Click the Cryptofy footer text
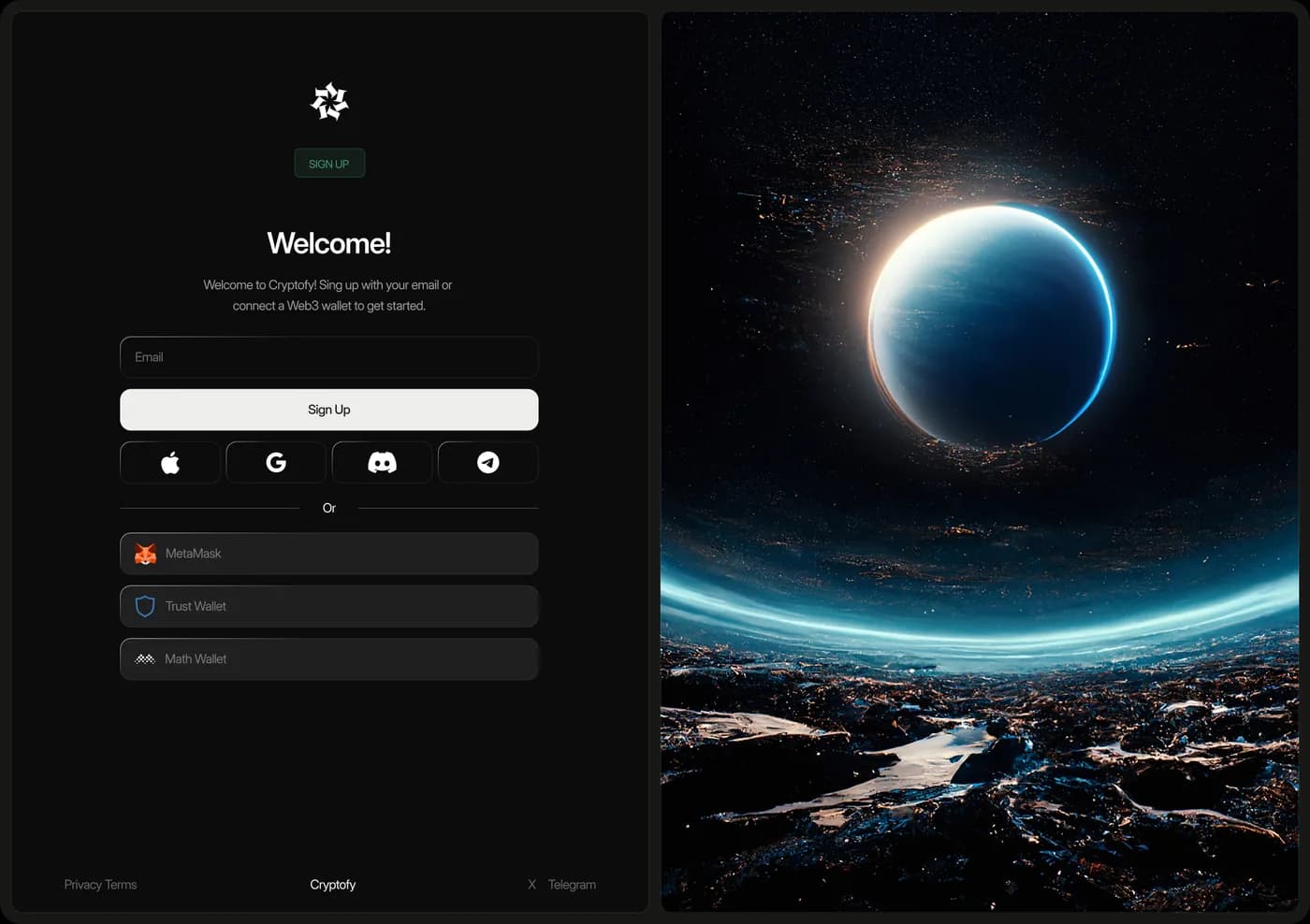1310x924 pixels. (x=333, y=885)
